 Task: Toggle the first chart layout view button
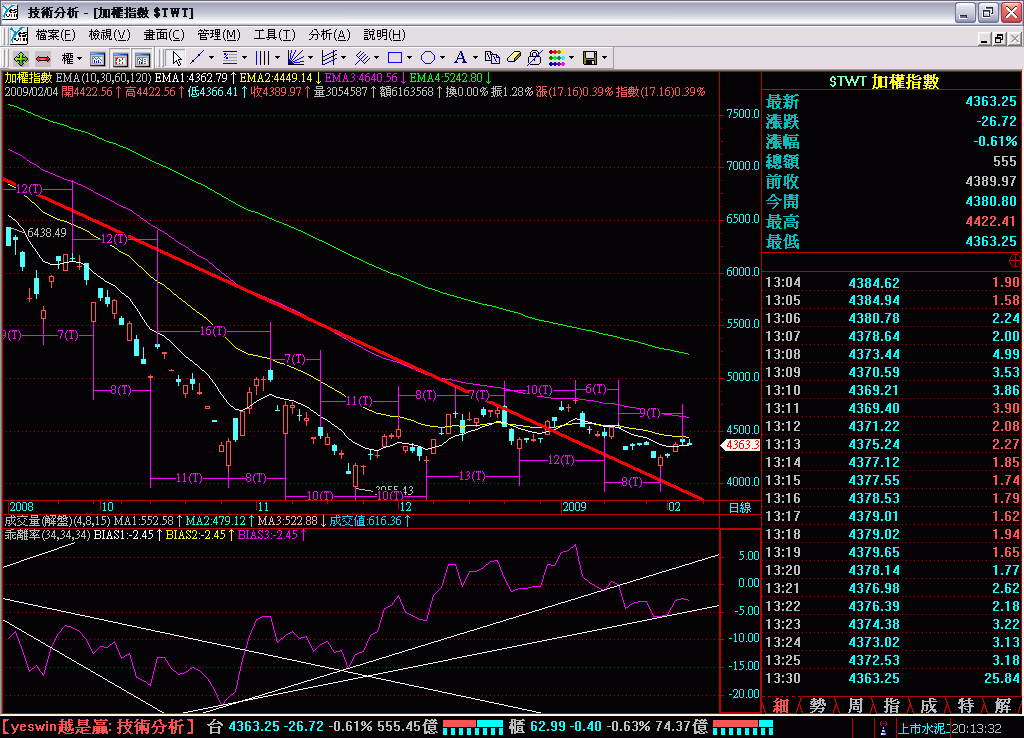98,59
